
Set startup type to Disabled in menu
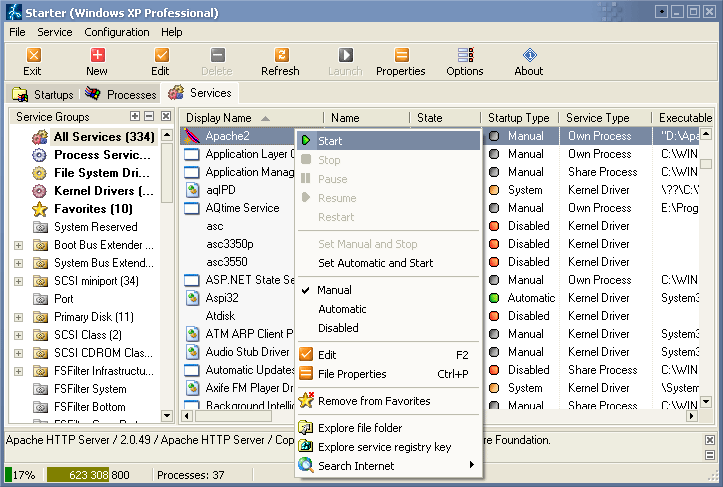(x=338, y=327)
